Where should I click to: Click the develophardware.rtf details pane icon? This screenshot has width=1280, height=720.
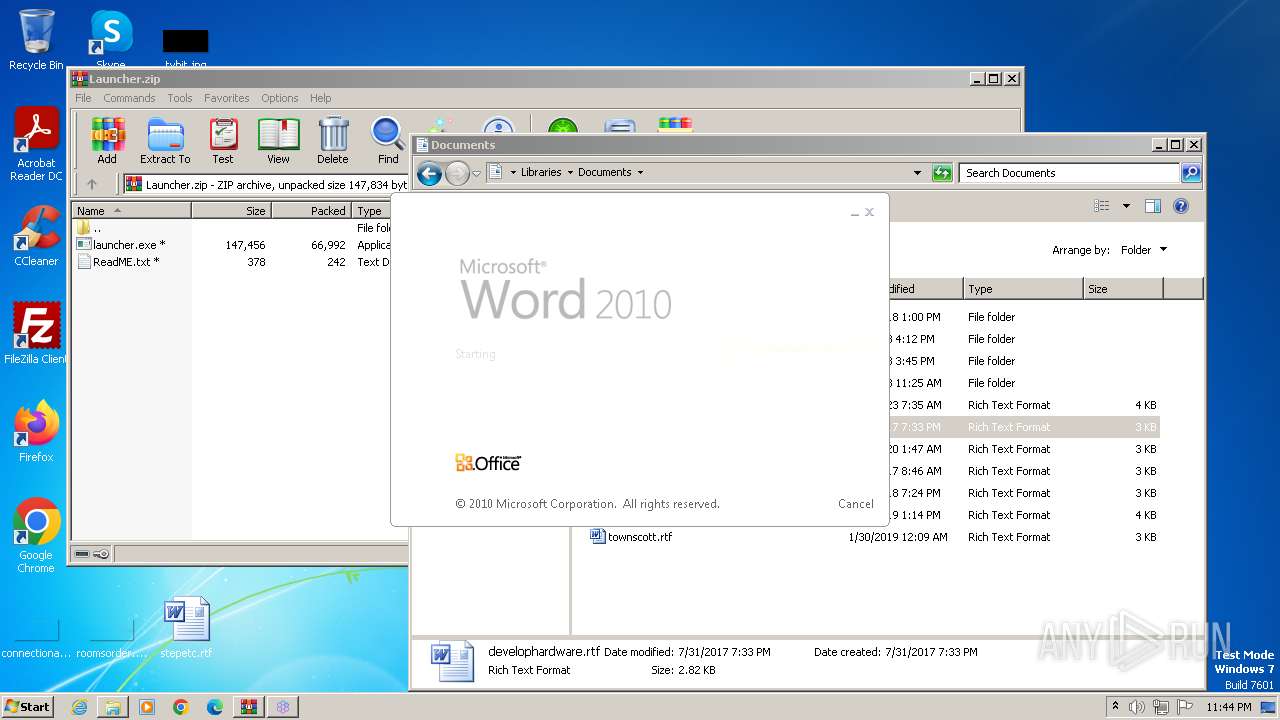point(452,662)
